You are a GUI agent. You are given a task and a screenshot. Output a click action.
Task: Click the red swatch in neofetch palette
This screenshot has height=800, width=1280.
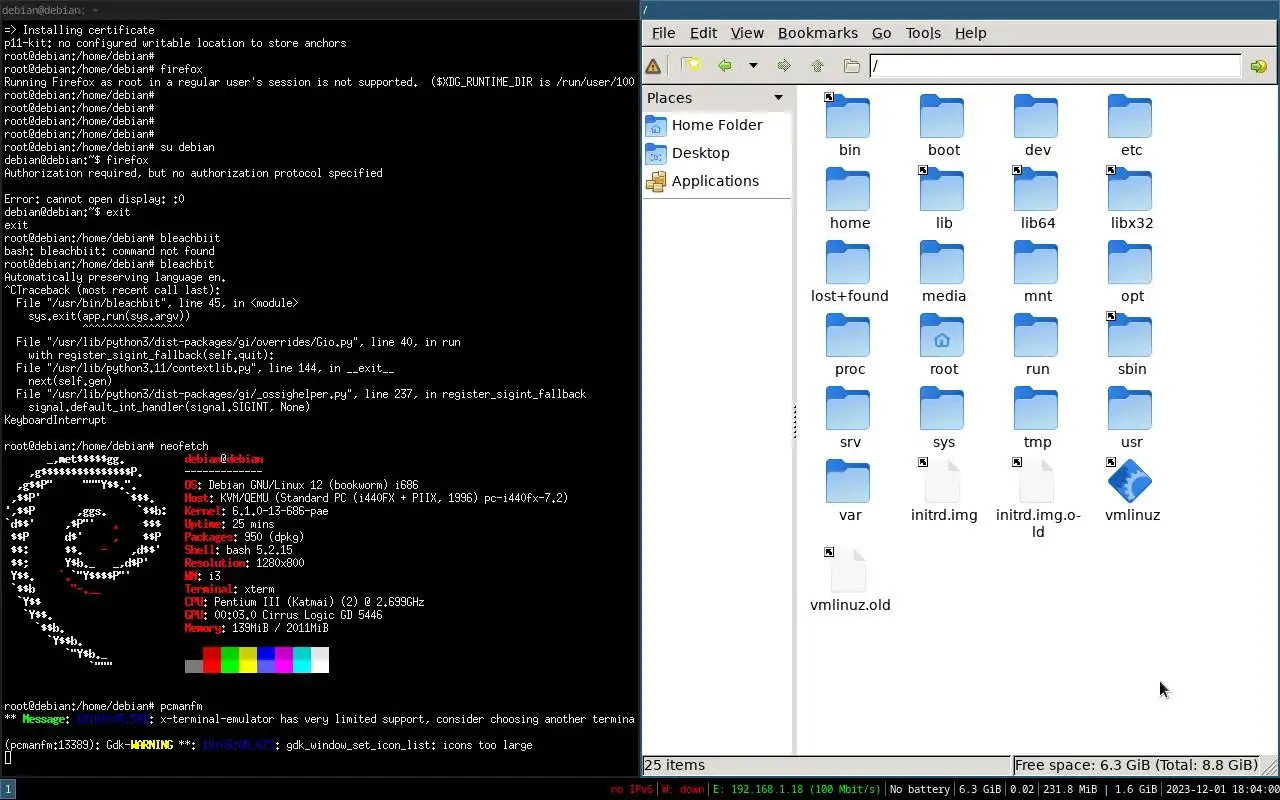[x=211, y=660]
